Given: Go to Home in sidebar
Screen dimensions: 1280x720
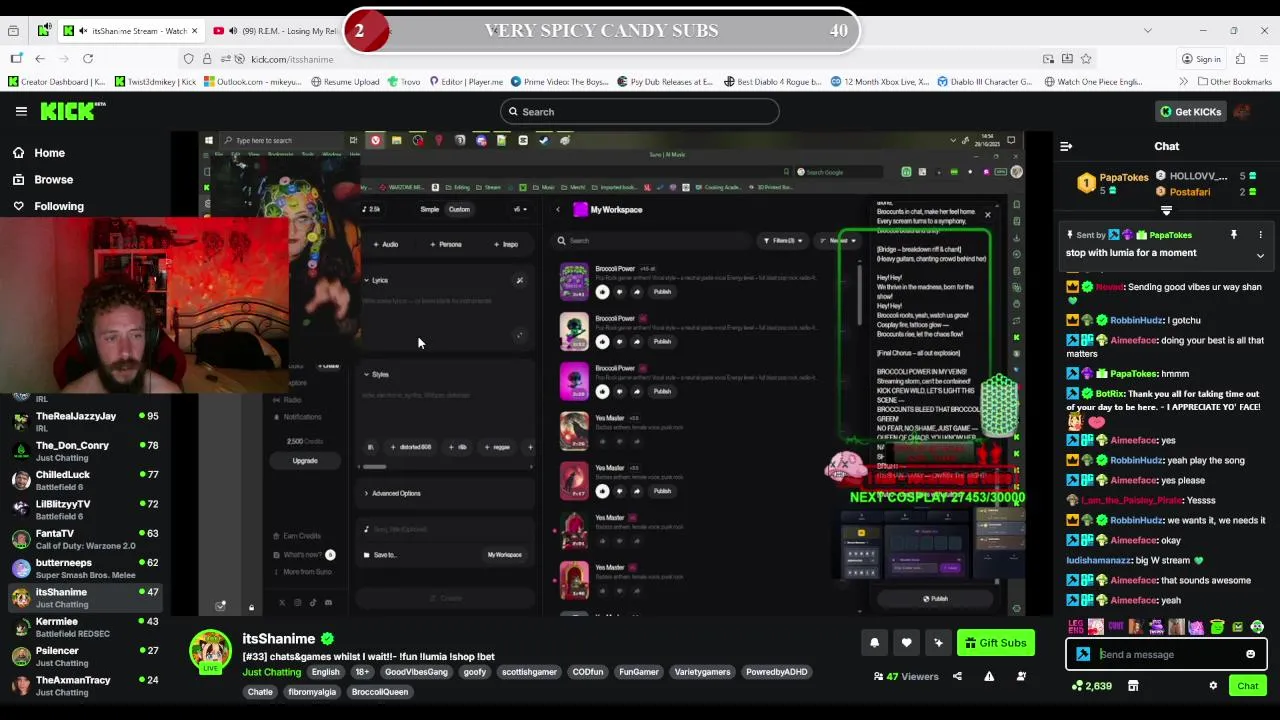Looking at the screenshot, I should (x=38, y=153).
